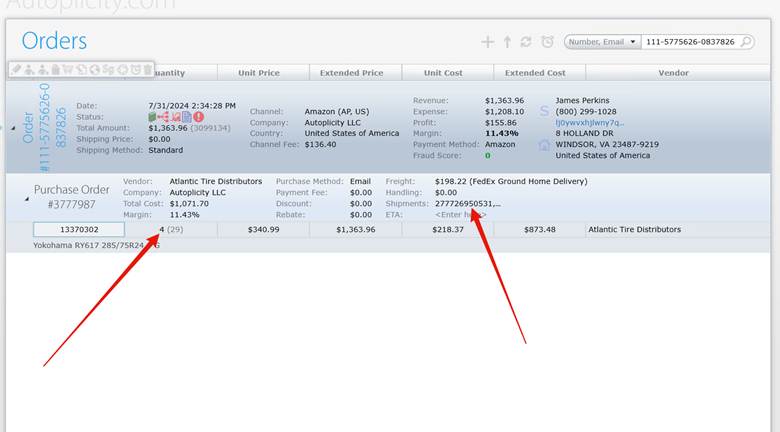Click the person icon beside the pencil icon
Image resolution: width=780 pixels, height=432 pixels.
point(29,69)
